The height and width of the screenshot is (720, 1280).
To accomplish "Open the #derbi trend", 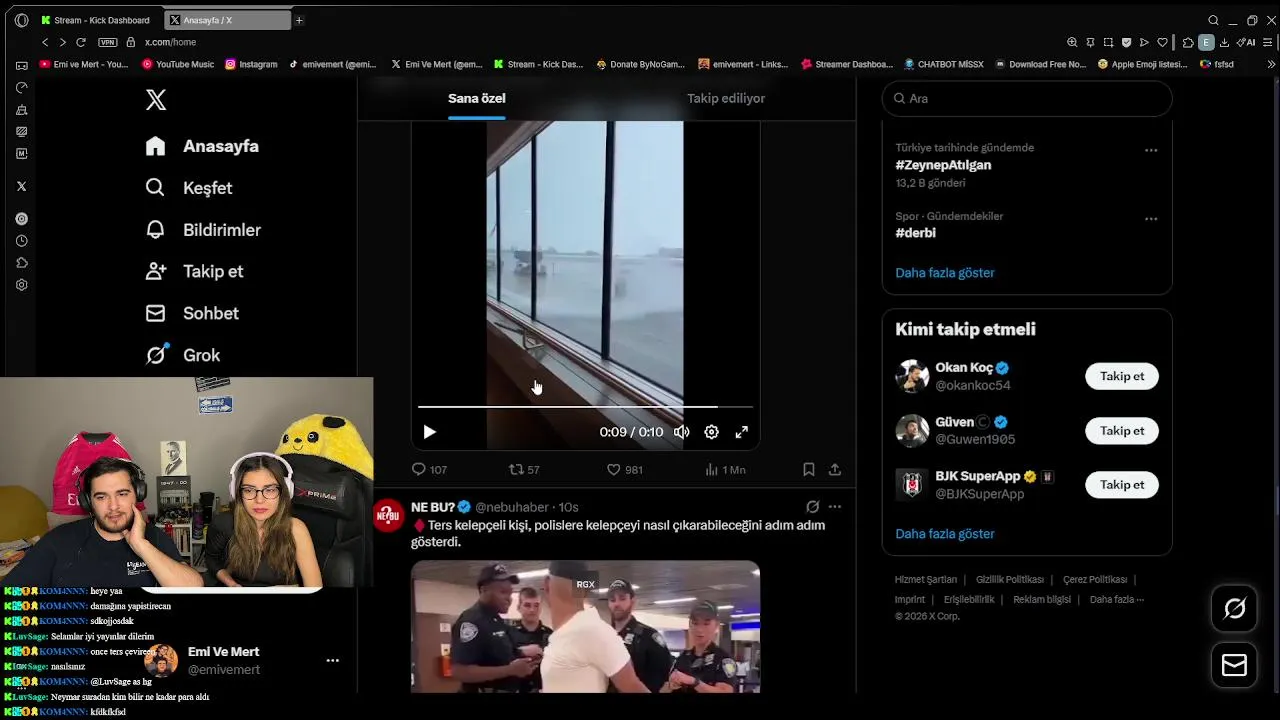I will click(x=915, y=233).
